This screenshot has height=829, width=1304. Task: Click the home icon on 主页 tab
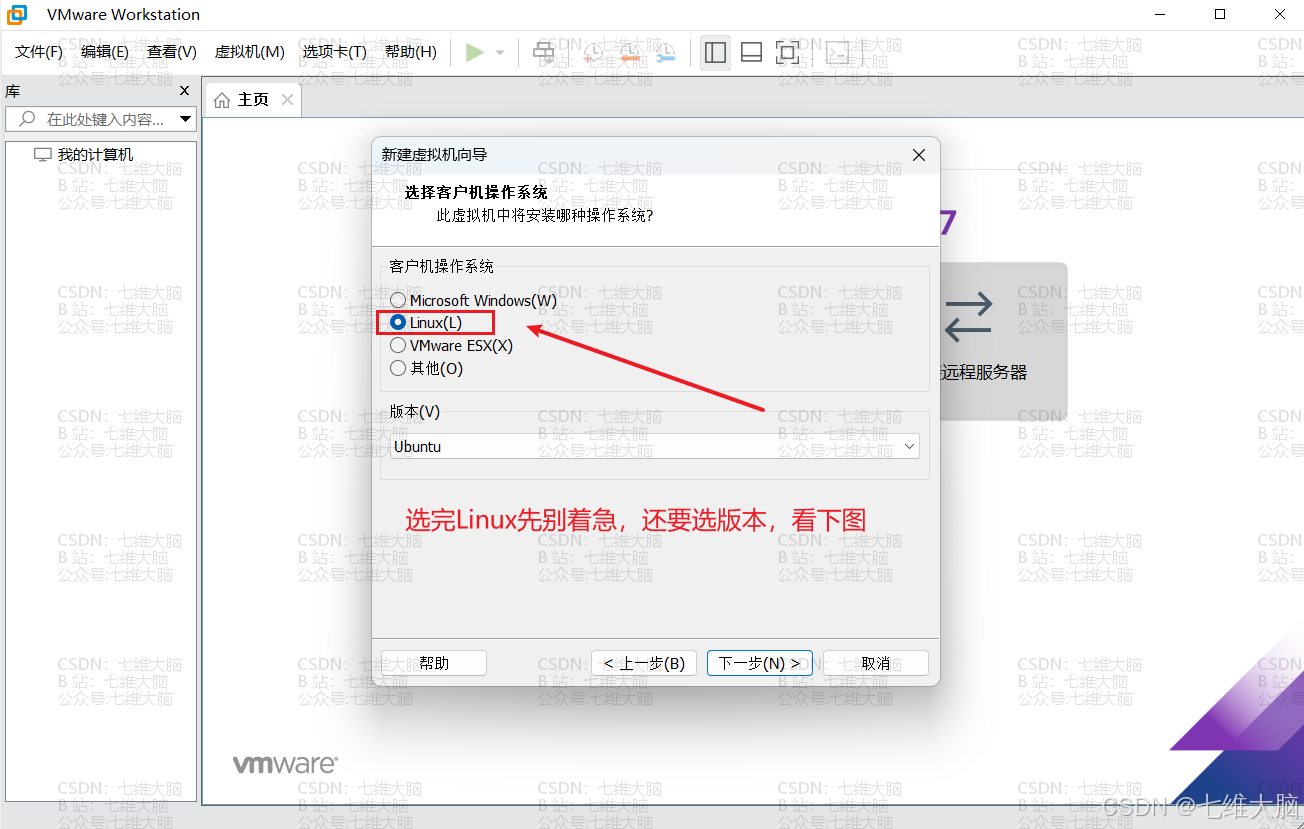tap(222, 100)
